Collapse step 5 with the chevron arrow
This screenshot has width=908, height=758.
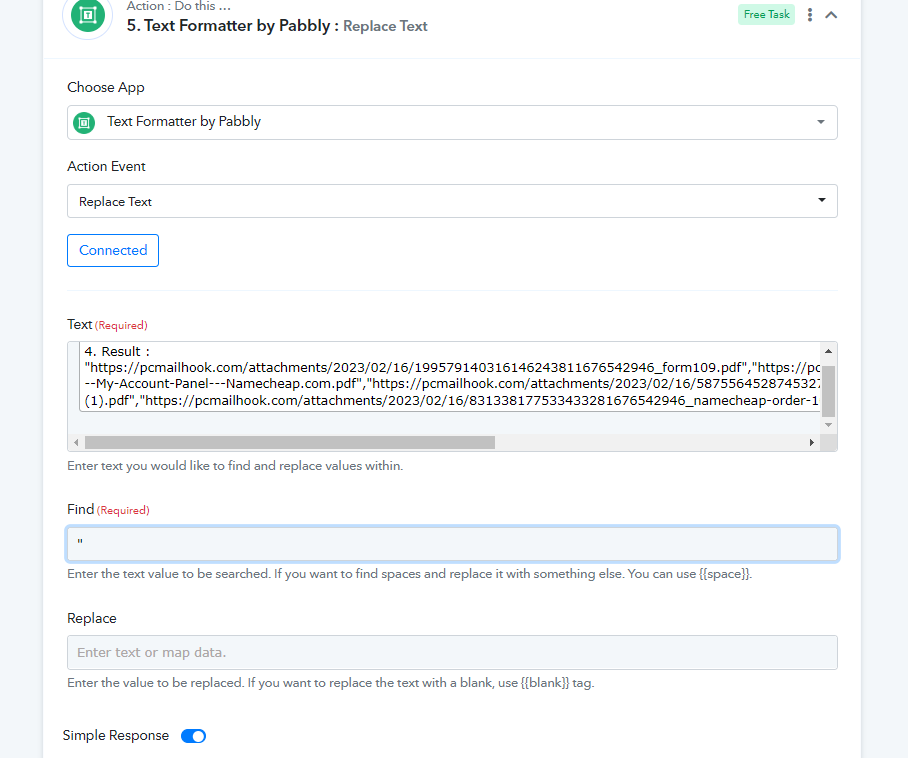[831, 15]
